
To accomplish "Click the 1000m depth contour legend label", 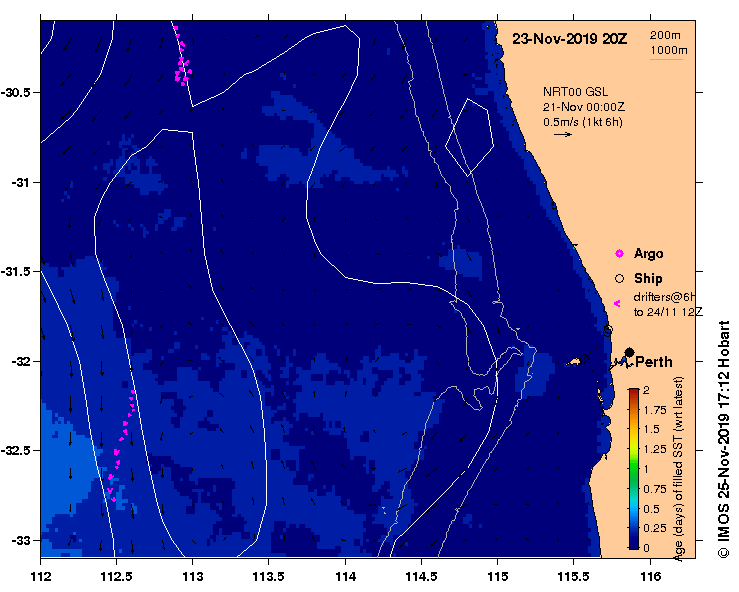I will (669, 50).
